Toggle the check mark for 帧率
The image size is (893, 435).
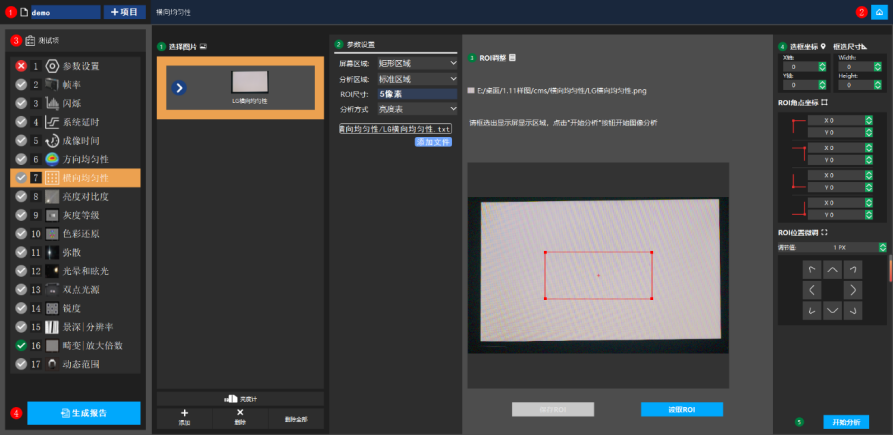point(21,84)
